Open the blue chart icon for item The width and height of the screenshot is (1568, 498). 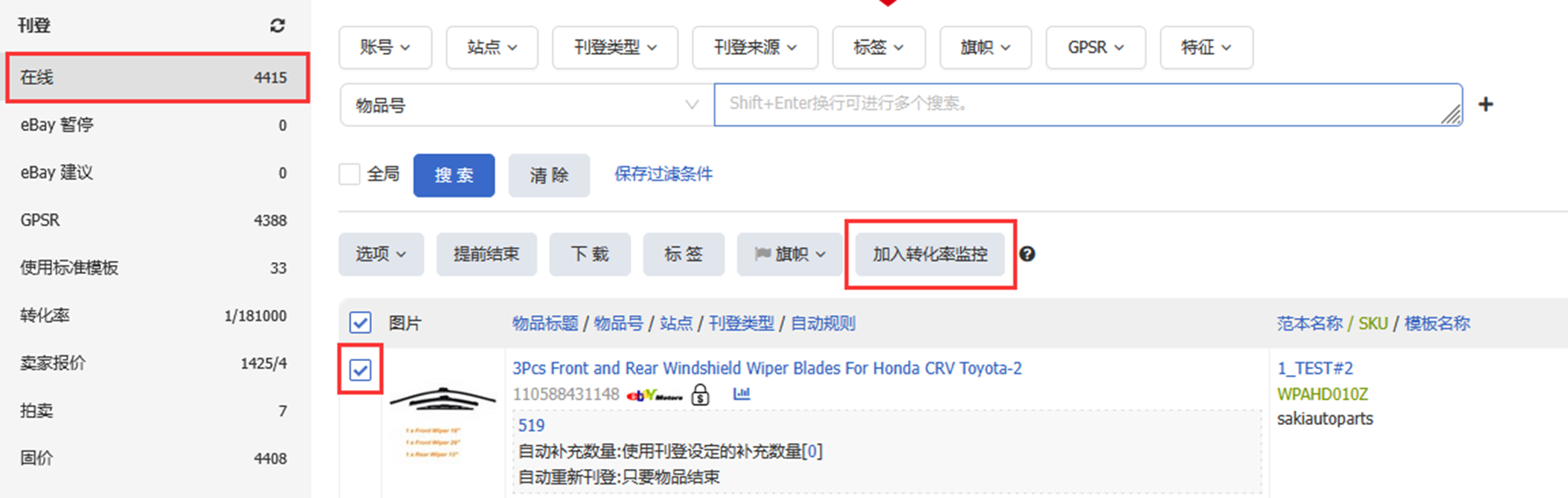click(x=742, y=393)
